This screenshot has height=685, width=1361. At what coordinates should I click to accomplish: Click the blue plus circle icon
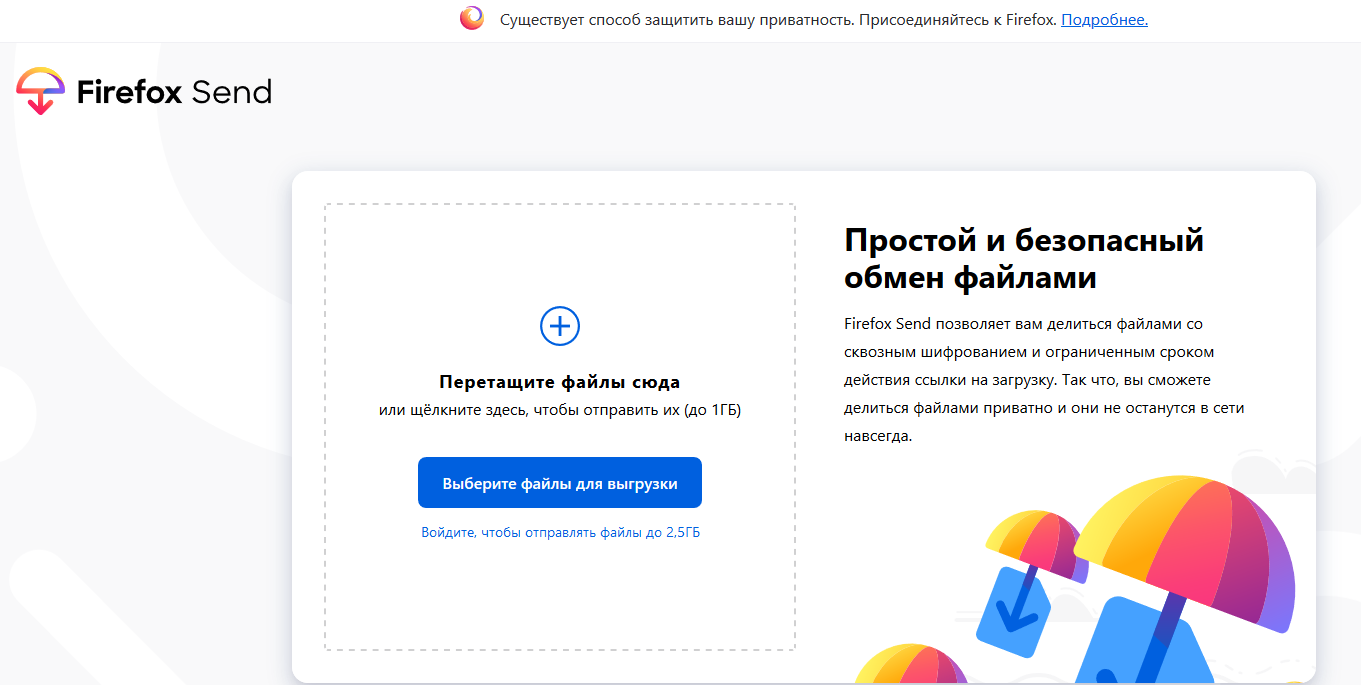coord(560,326)
